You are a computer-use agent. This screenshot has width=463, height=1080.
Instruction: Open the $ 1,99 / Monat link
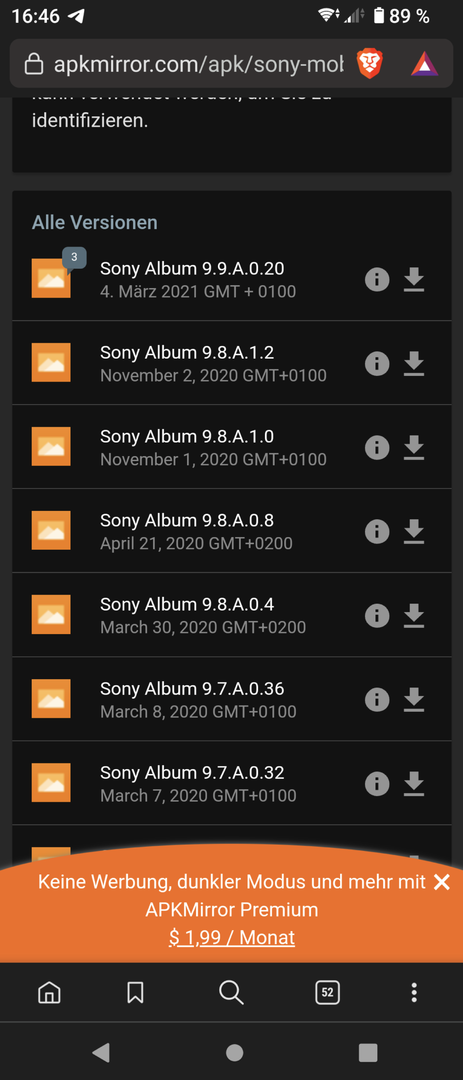[x=232, y=937]
